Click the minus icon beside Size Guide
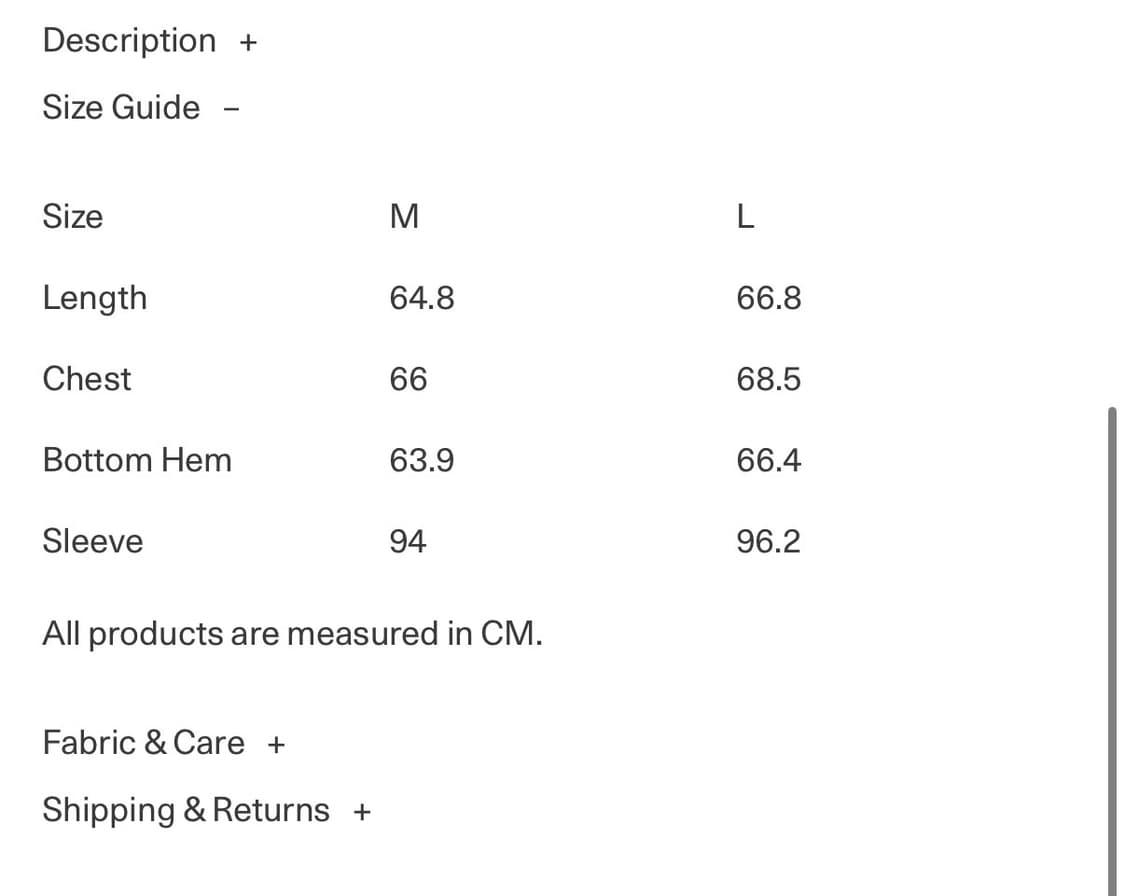The height and width of the screenshot is (896, 1125). (x=232, y=109)
